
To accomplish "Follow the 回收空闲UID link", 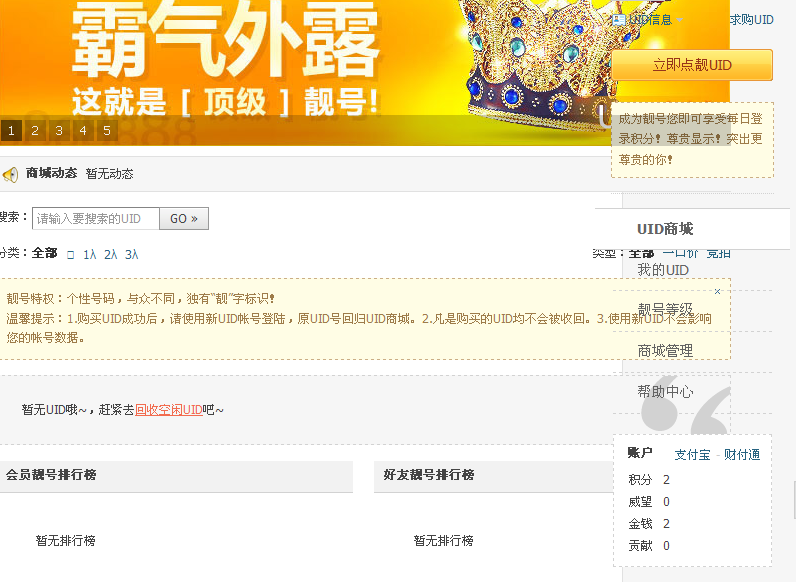I will click(169, 410).
